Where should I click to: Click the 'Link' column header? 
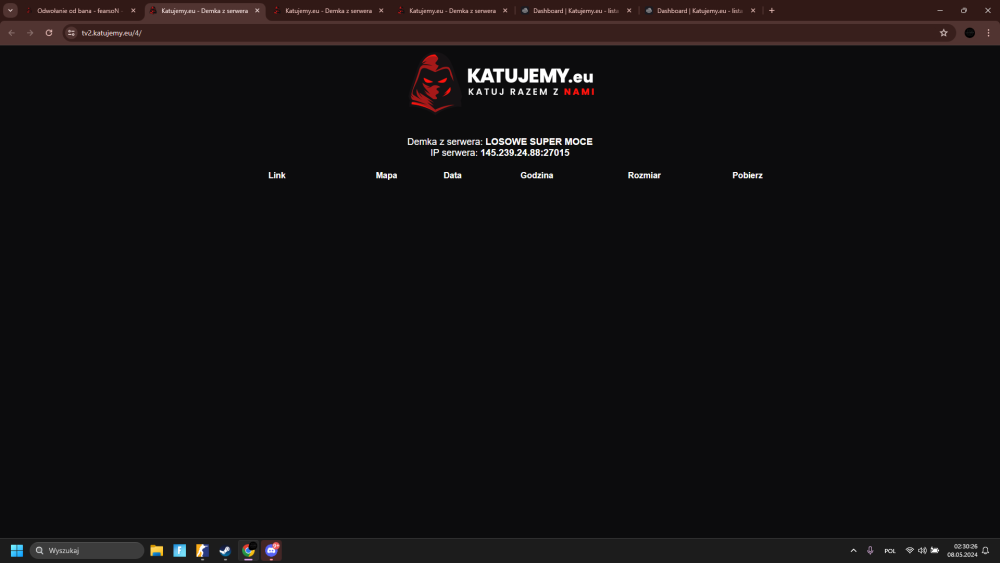[x=277, y=175]
